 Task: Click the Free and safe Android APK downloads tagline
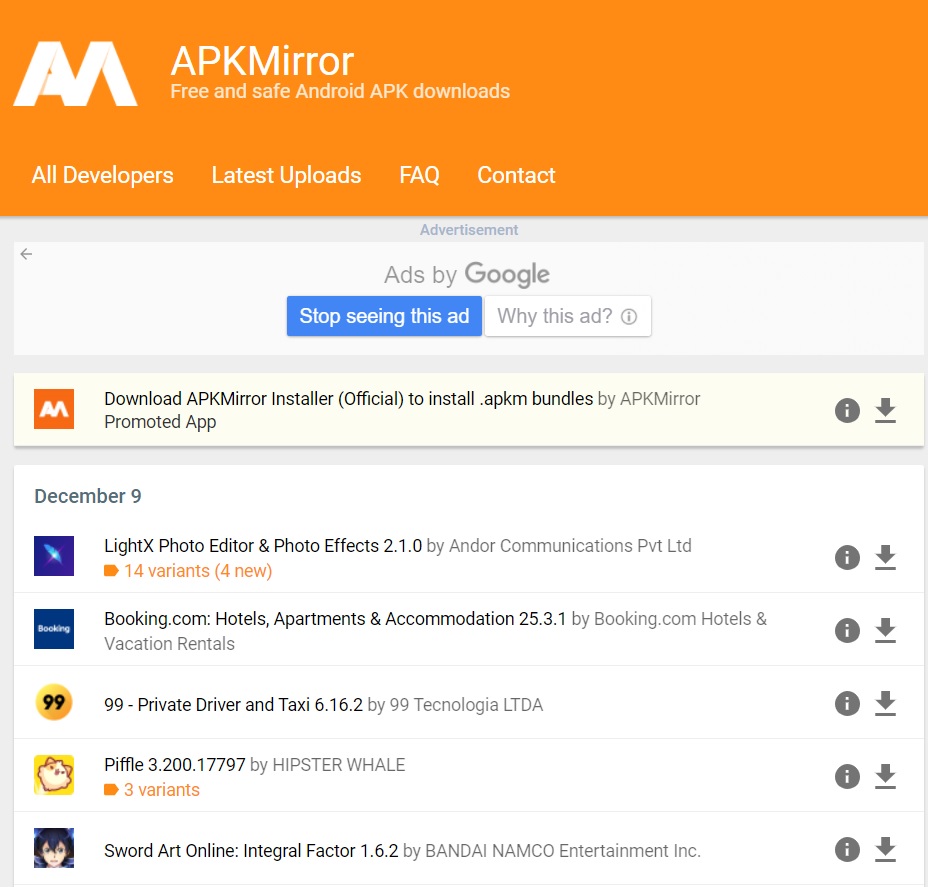[340, 91]
